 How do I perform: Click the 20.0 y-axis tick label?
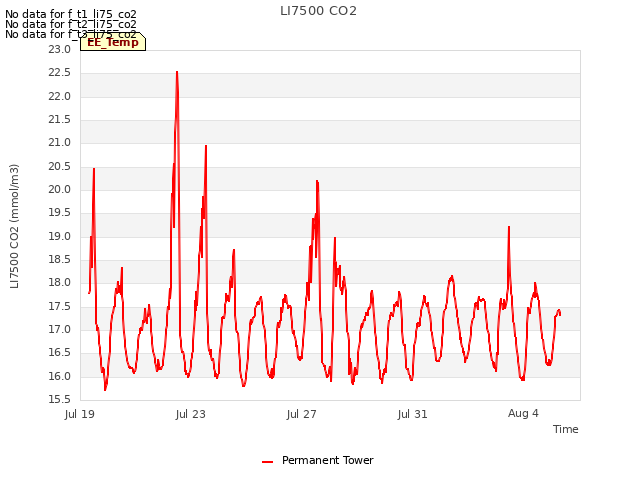coord(60,189)
